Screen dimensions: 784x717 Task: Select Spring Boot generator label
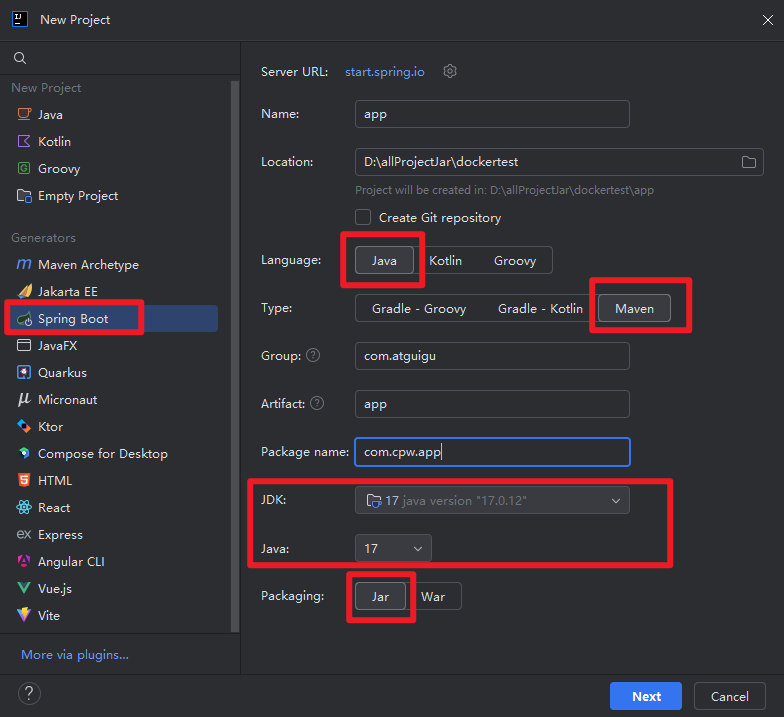(73, 318)
